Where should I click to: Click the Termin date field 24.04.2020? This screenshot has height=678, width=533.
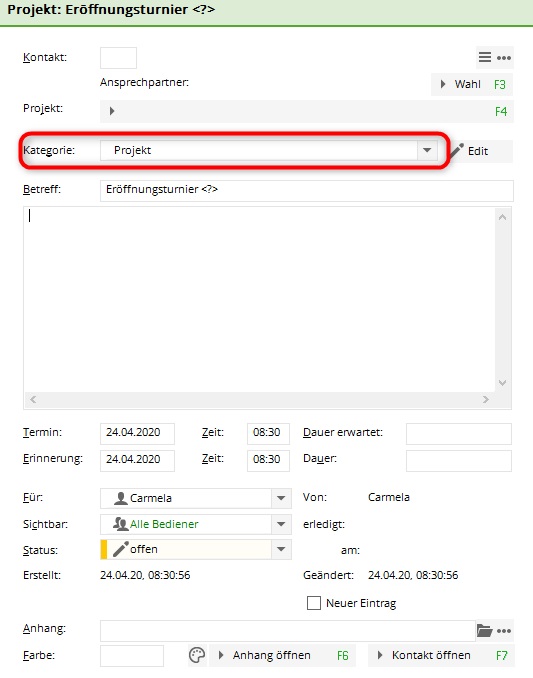point(137,433)
